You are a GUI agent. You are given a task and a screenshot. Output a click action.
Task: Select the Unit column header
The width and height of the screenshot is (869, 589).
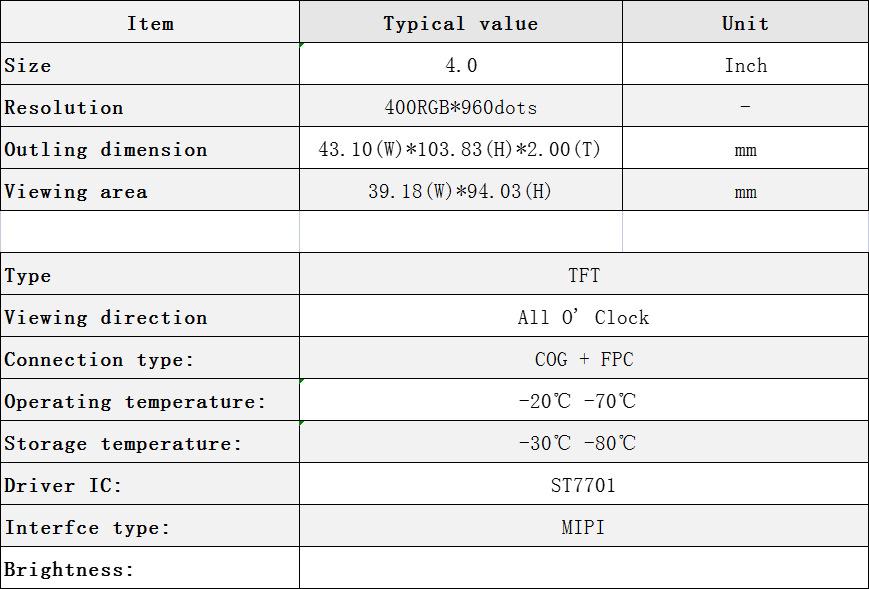[745, 22]
